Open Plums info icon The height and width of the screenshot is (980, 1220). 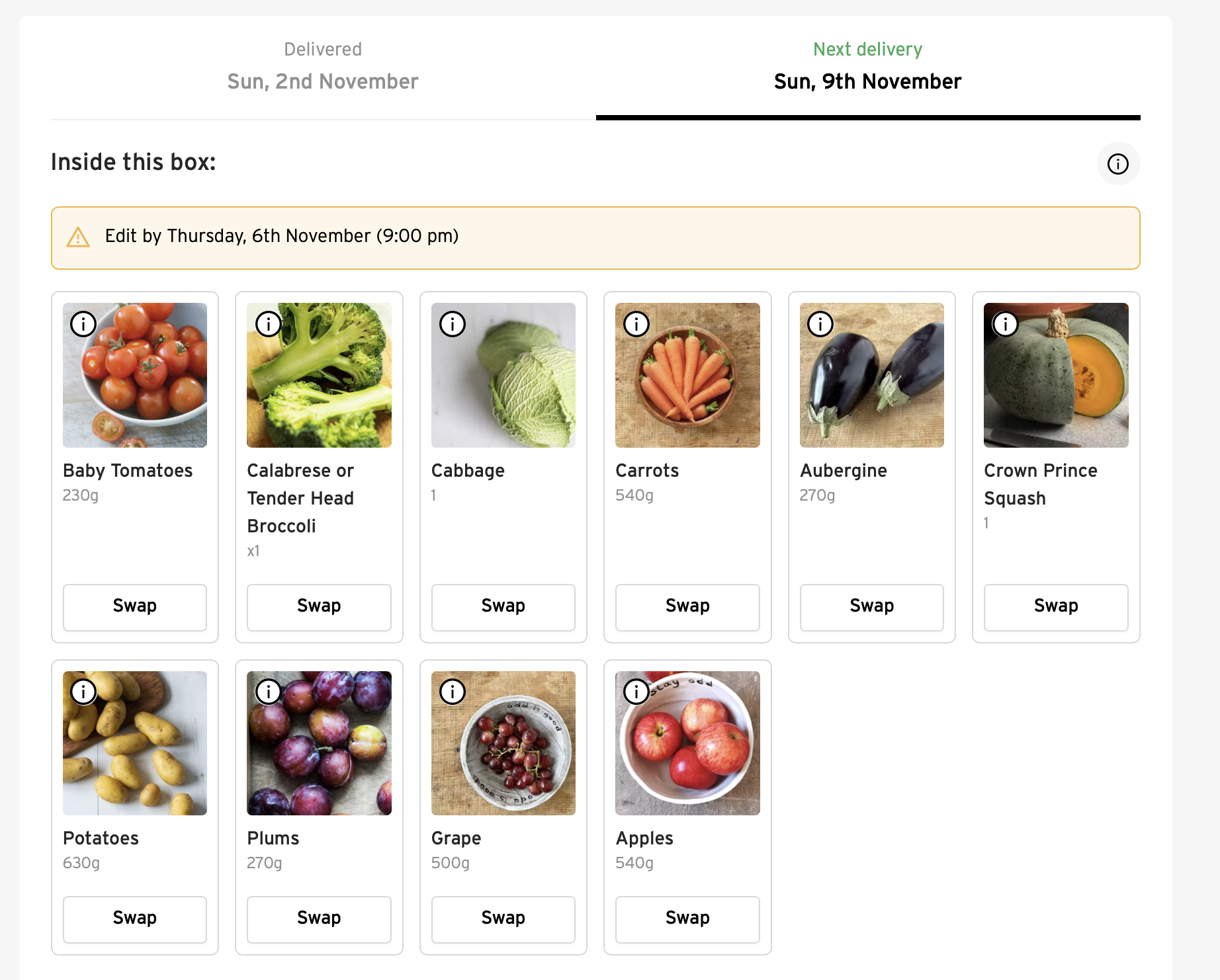coord(268,692)
